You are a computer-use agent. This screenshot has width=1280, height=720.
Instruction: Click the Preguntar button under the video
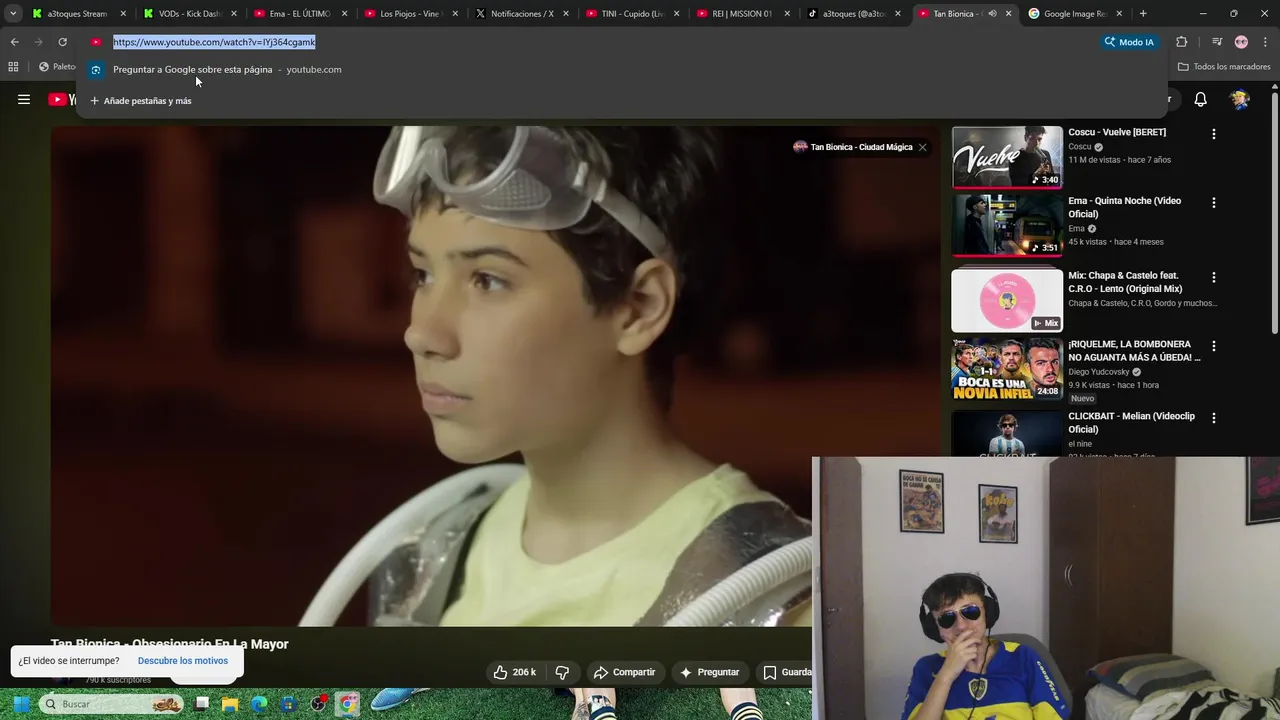(709, 672)
